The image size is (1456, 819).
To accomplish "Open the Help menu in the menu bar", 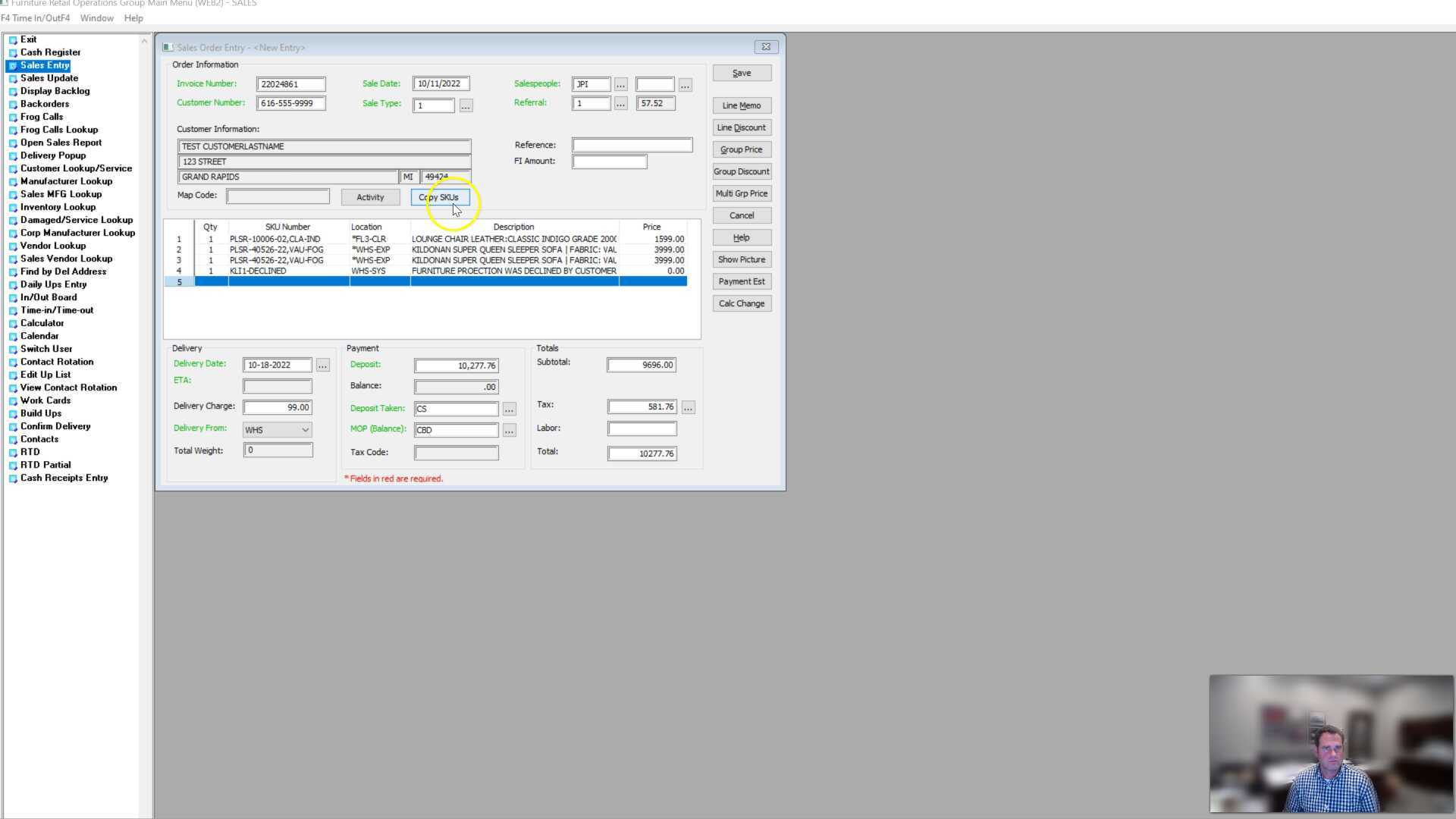I will pyautogui.click(x=133, y=17).
